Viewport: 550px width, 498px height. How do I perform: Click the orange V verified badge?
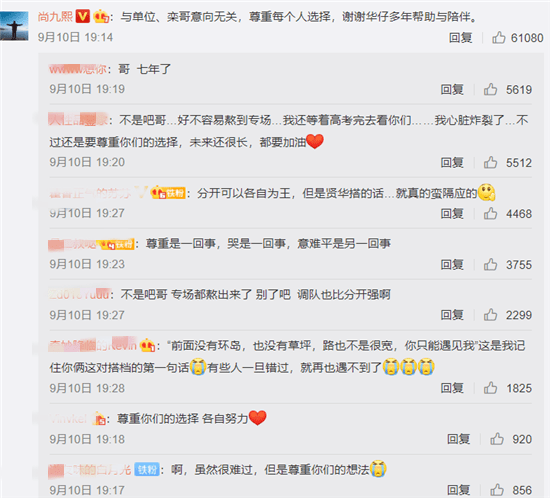pyautogui.click(x=83, y=16)
